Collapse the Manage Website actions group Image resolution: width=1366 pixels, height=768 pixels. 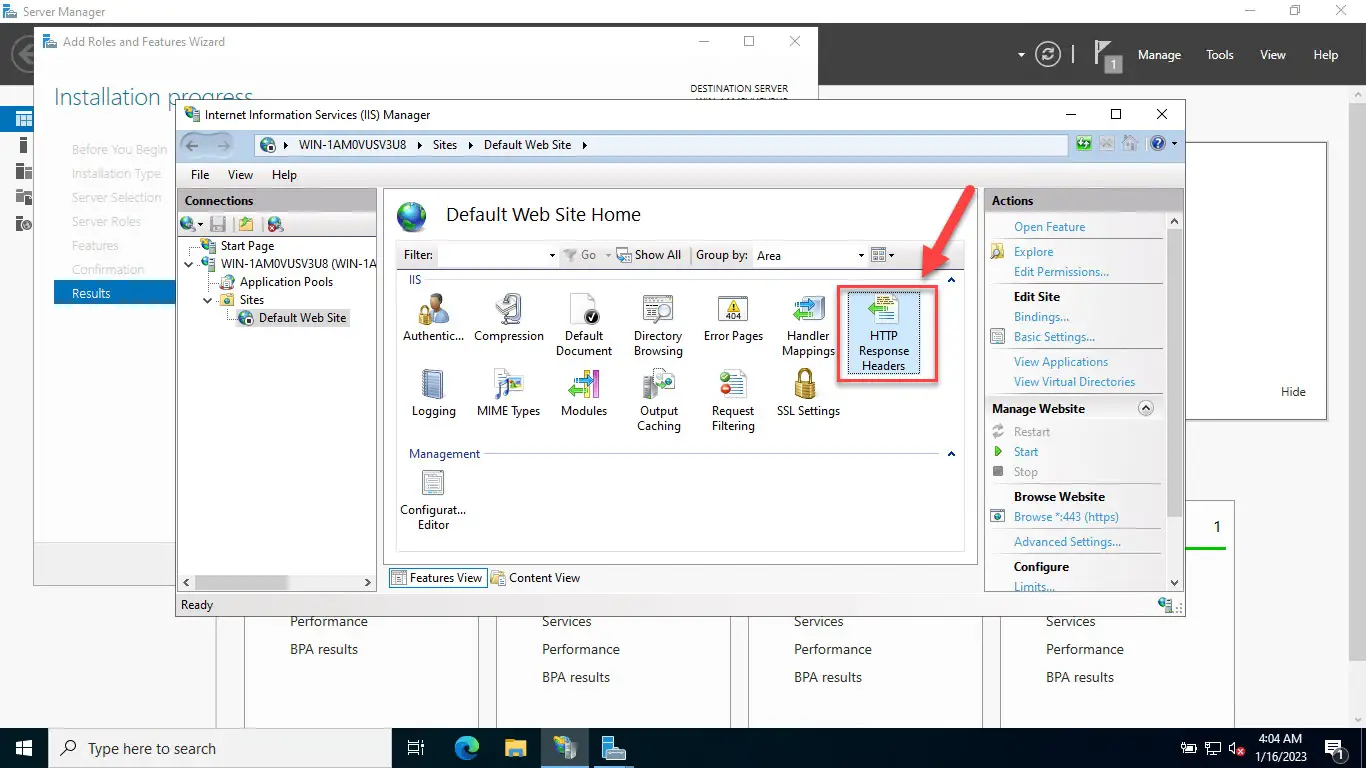tap(1146, 408)
